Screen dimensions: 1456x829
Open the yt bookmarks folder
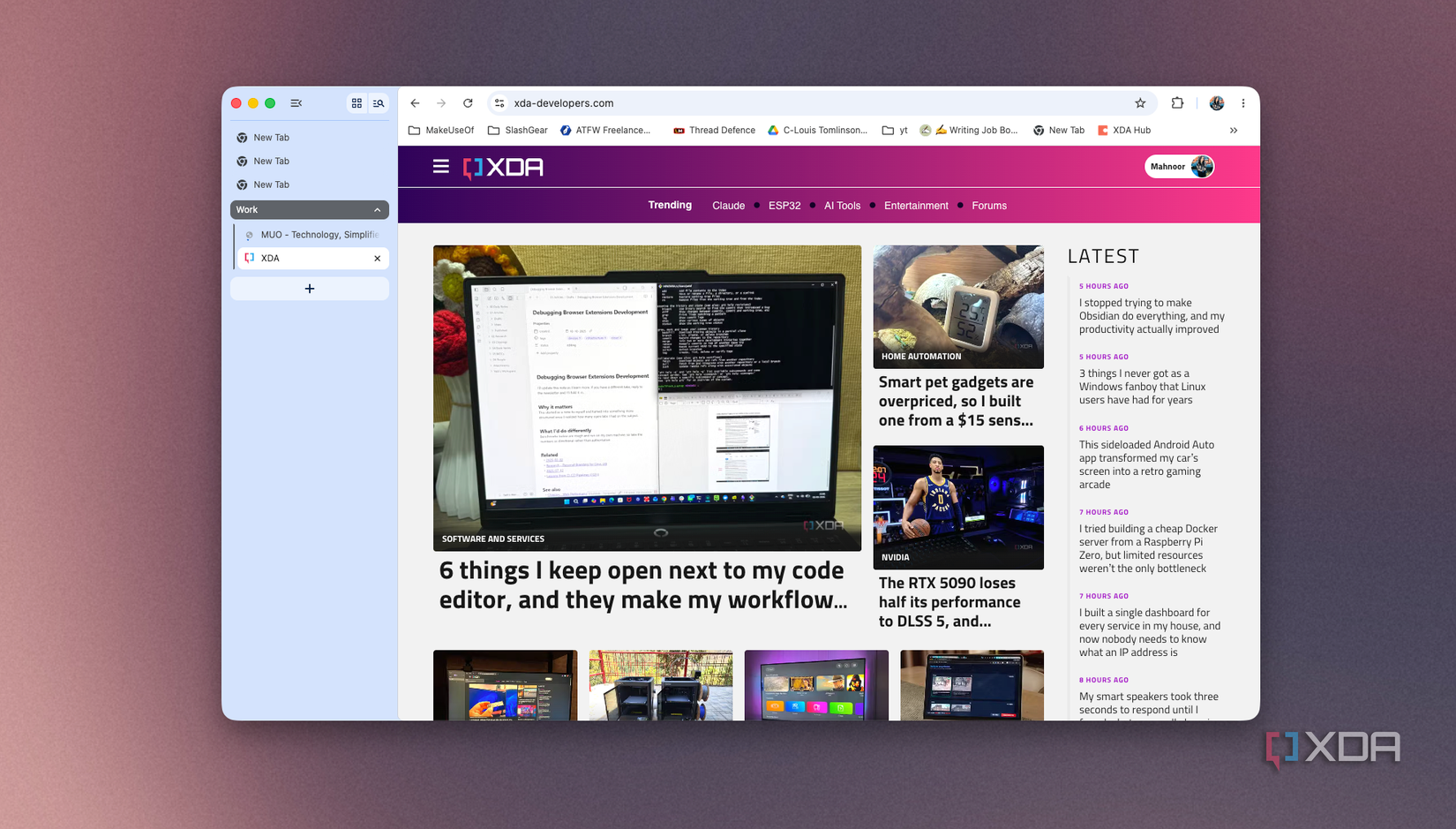pos(895,131)
